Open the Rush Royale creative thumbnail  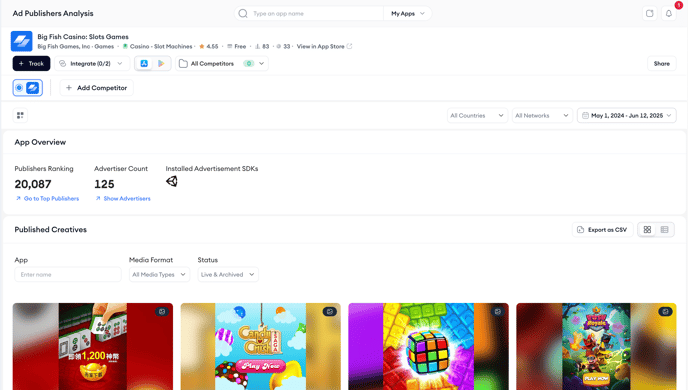click(596, 347)
